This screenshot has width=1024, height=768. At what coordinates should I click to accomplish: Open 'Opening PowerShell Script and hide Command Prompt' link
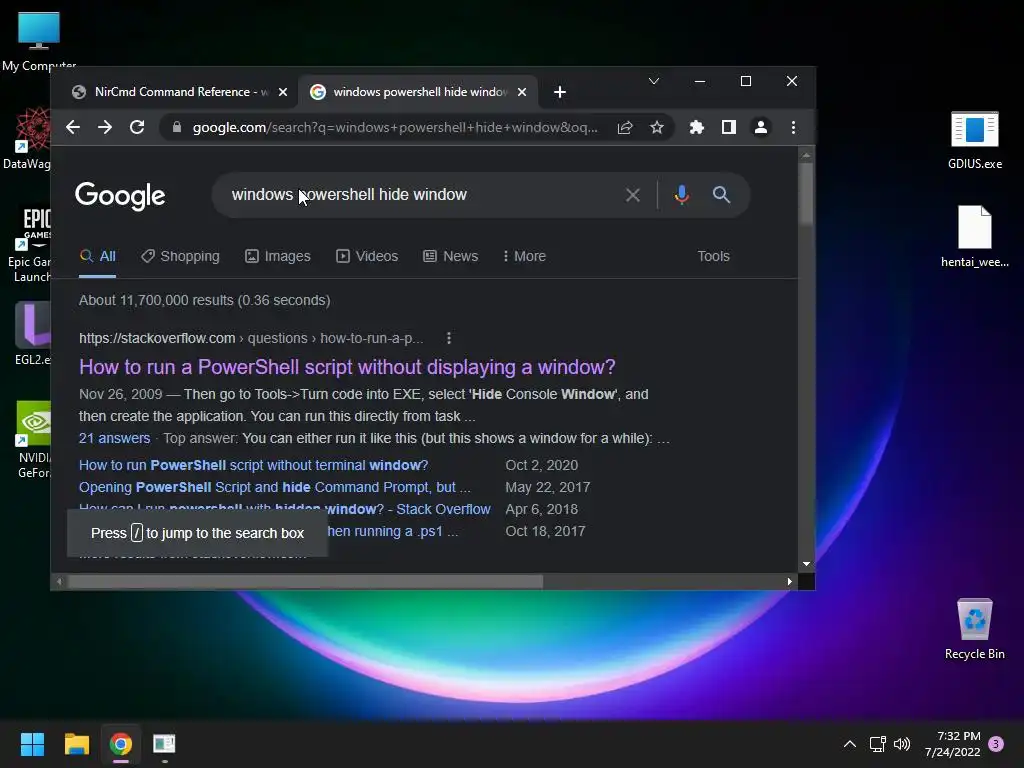coord(274,487)
